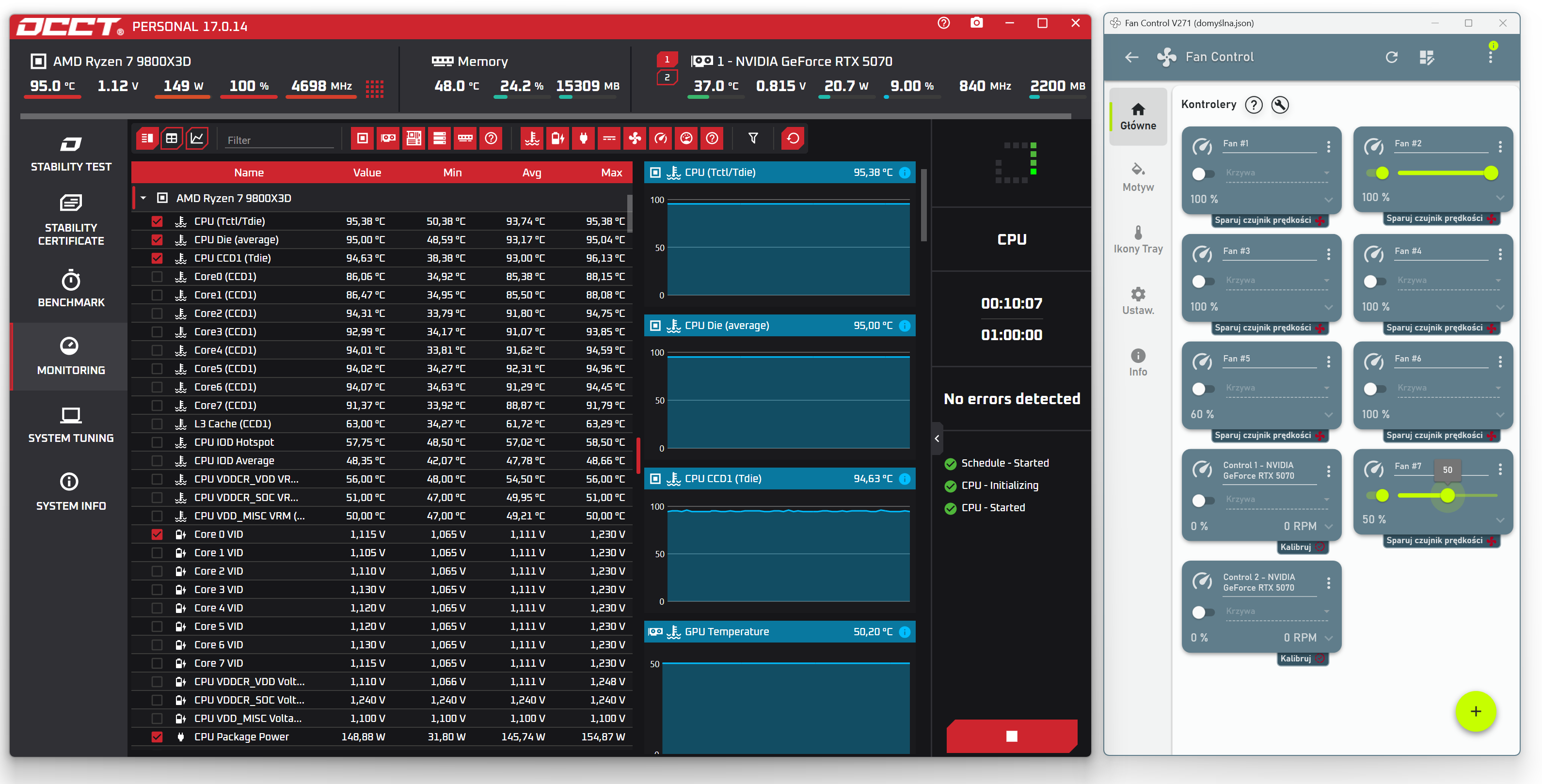Click Kalibruj under Control 1 NVIDIA
1542x784 pixels.
1302,548
